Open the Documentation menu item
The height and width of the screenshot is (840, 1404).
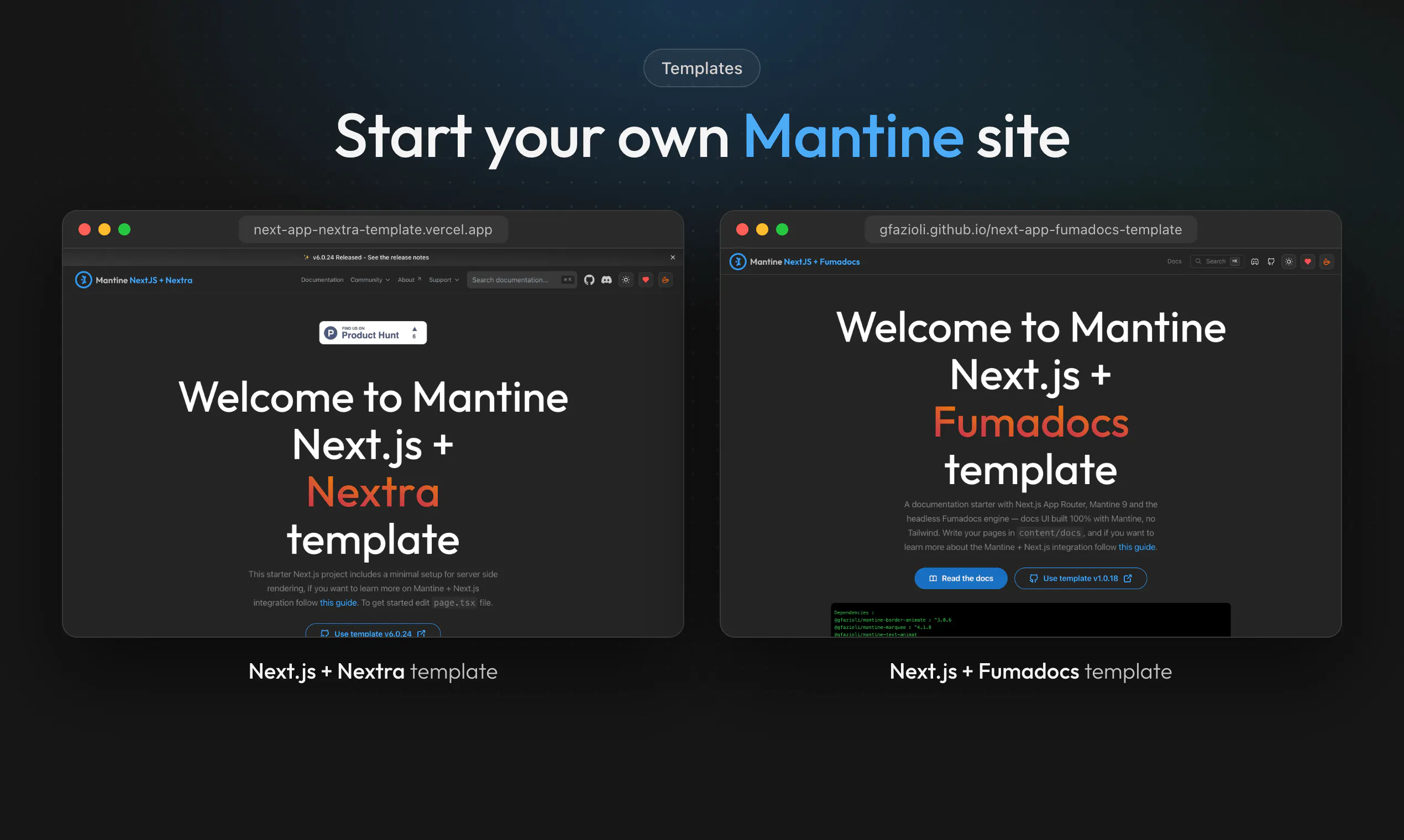322,280
